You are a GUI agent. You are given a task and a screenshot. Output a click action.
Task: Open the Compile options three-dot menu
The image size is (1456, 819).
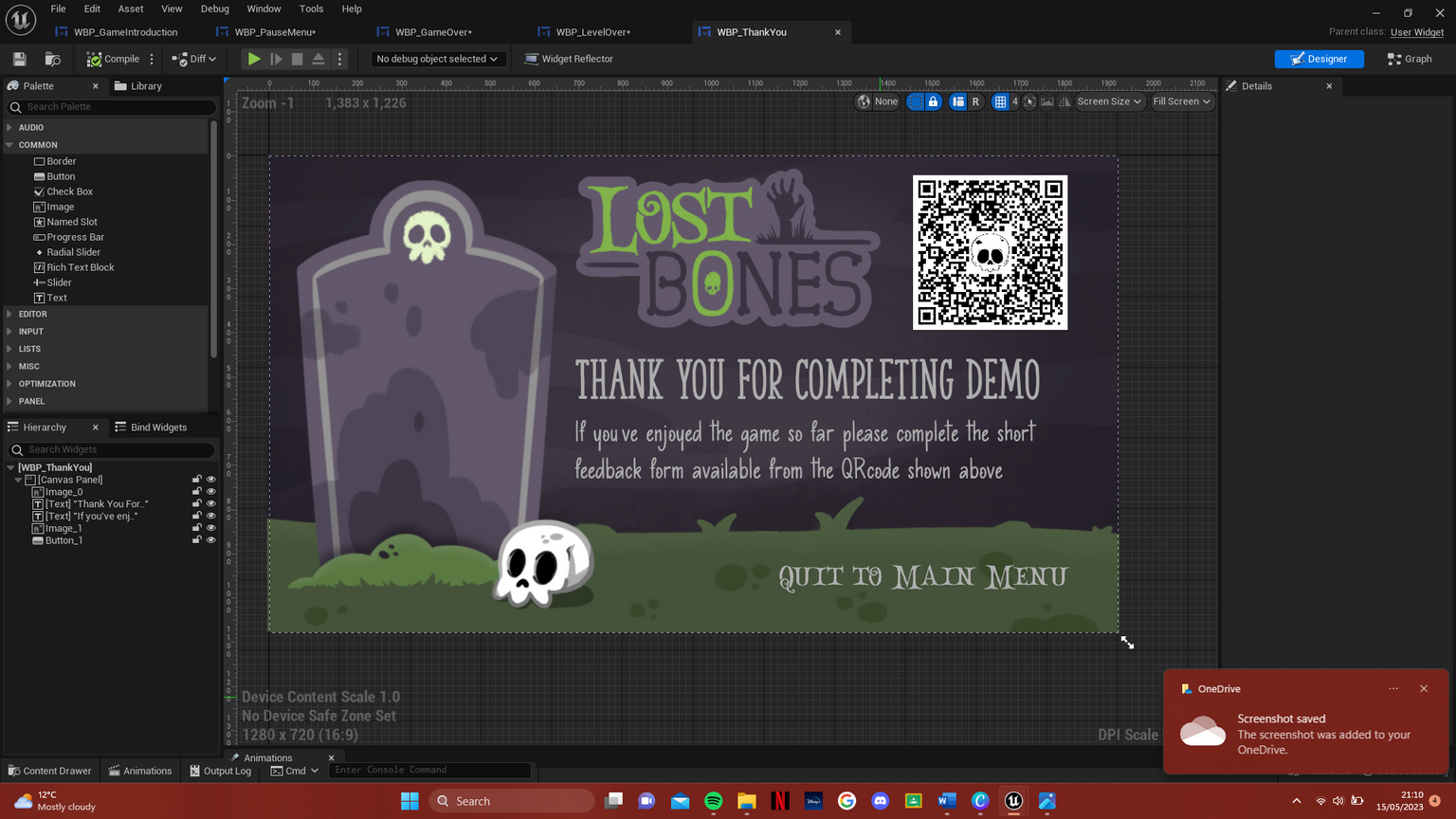(x=152, y=59)
